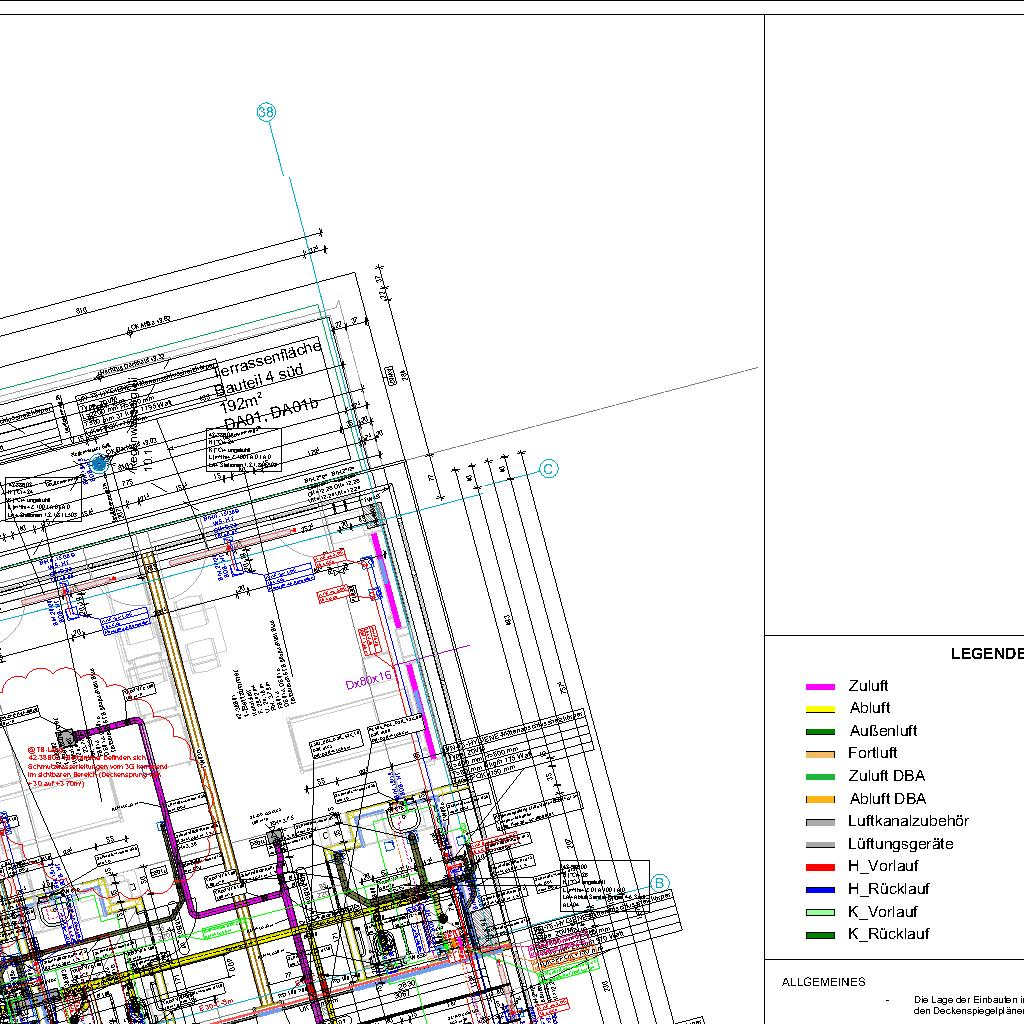This screenshot has width=1024, height=1024.
Task: Click the grid axis marker C
Action: pyautogui.click(x=549, y=469)
